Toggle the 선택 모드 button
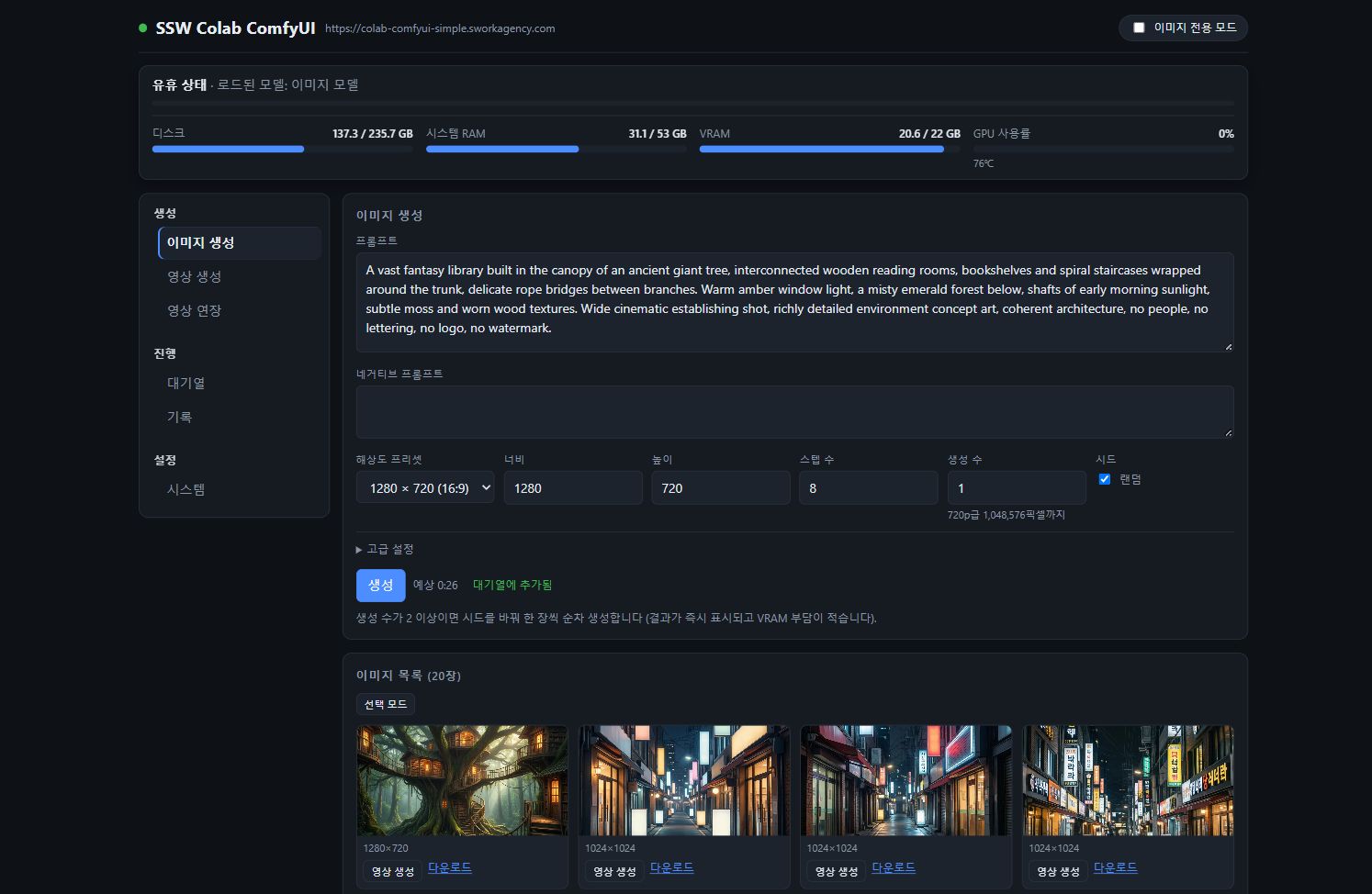This screenshot has height=894, width=1372. (x=386, y=704)
